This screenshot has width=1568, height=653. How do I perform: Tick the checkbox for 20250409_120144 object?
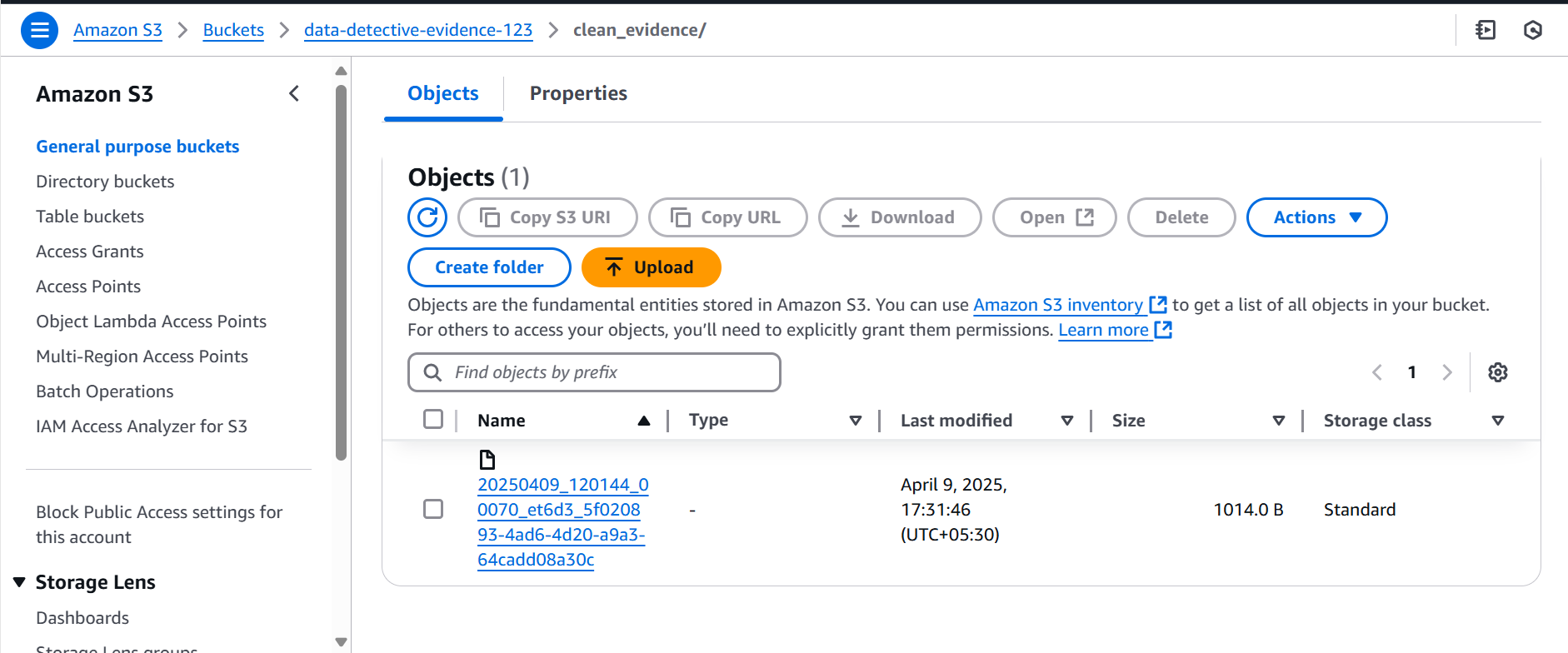coord(433,509)
